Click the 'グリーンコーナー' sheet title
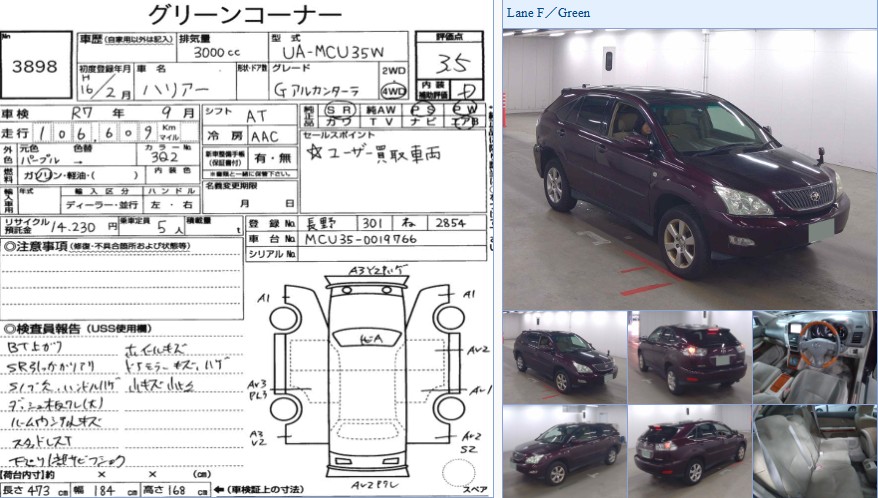Image resolution: width=878 pixels, height=498 pixels. pos(245,15)
